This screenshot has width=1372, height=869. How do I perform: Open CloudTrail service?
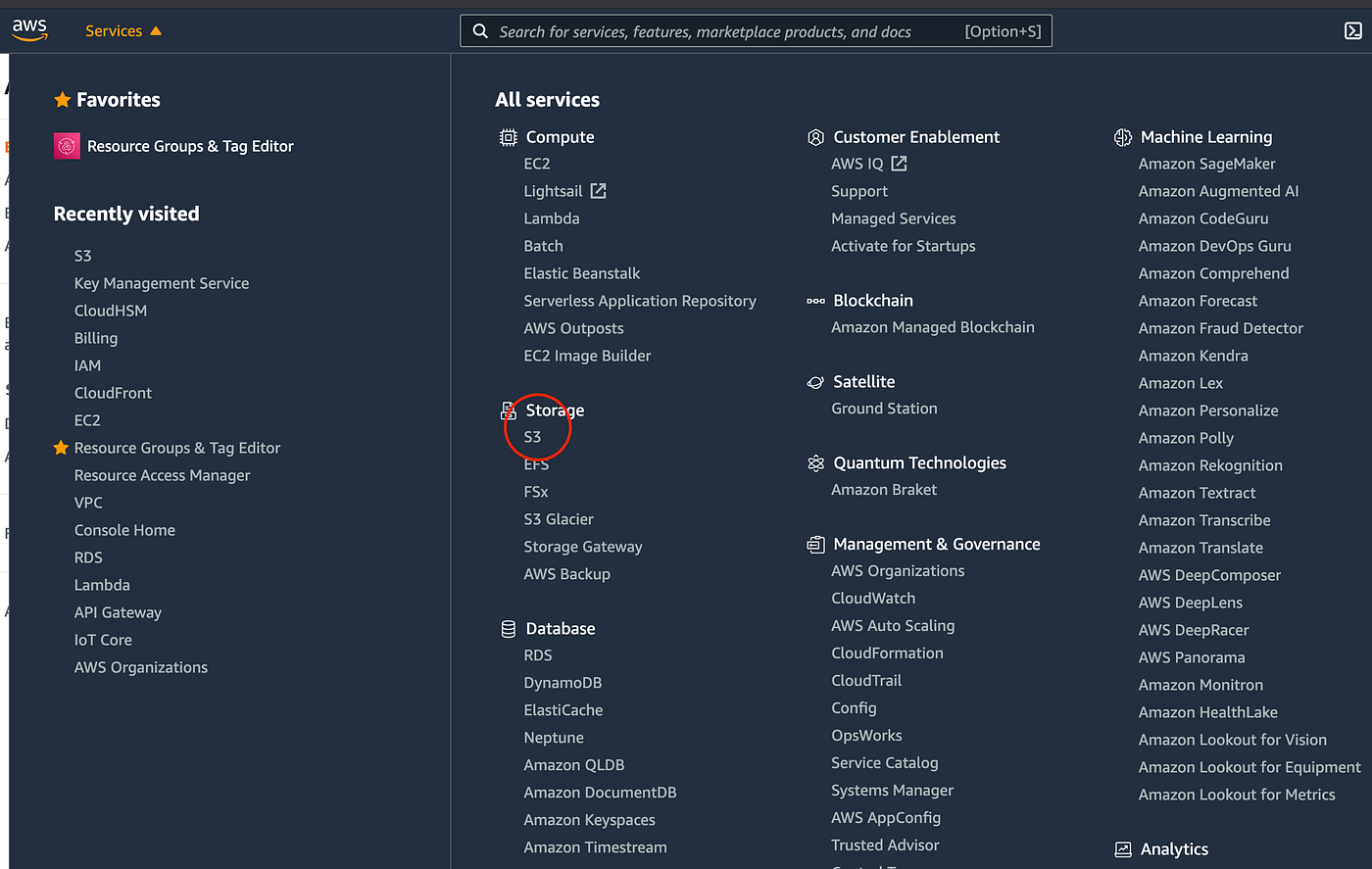[866, 681]
